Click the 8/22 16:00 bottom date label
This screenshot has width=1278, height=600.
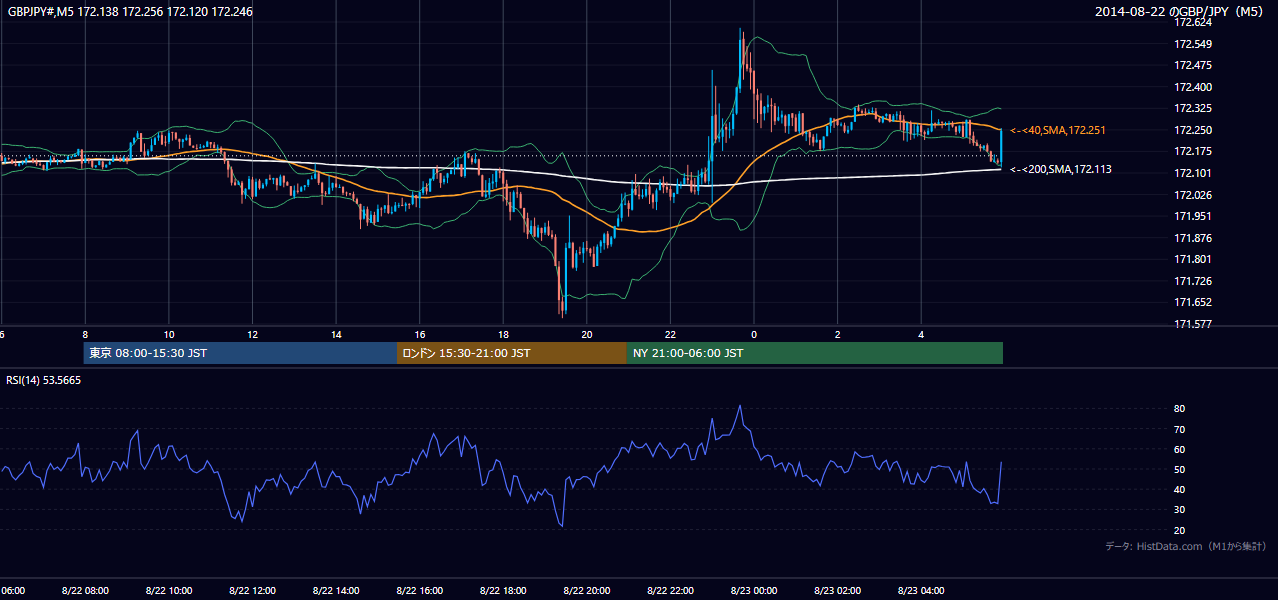tap(419, 591)
